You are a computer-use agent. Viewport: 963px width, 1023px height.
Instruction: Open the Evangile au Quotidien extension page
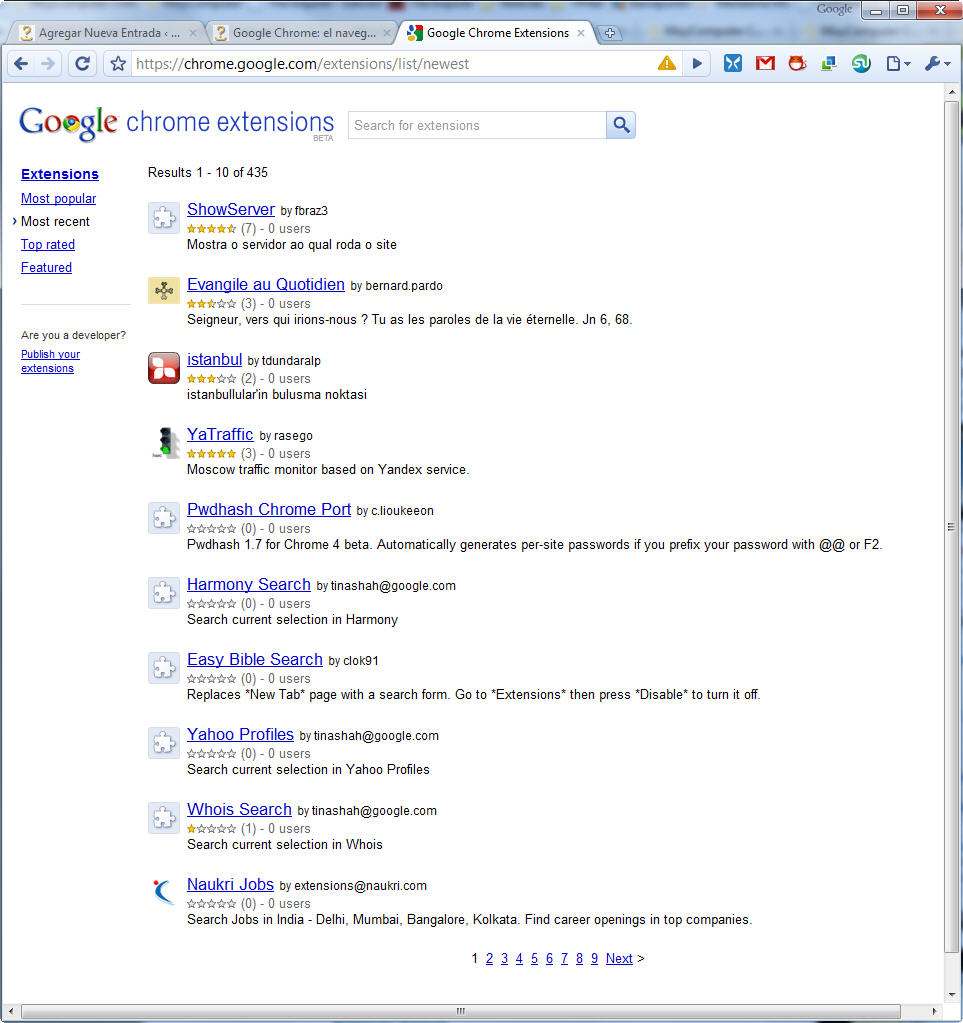(266, 284)
